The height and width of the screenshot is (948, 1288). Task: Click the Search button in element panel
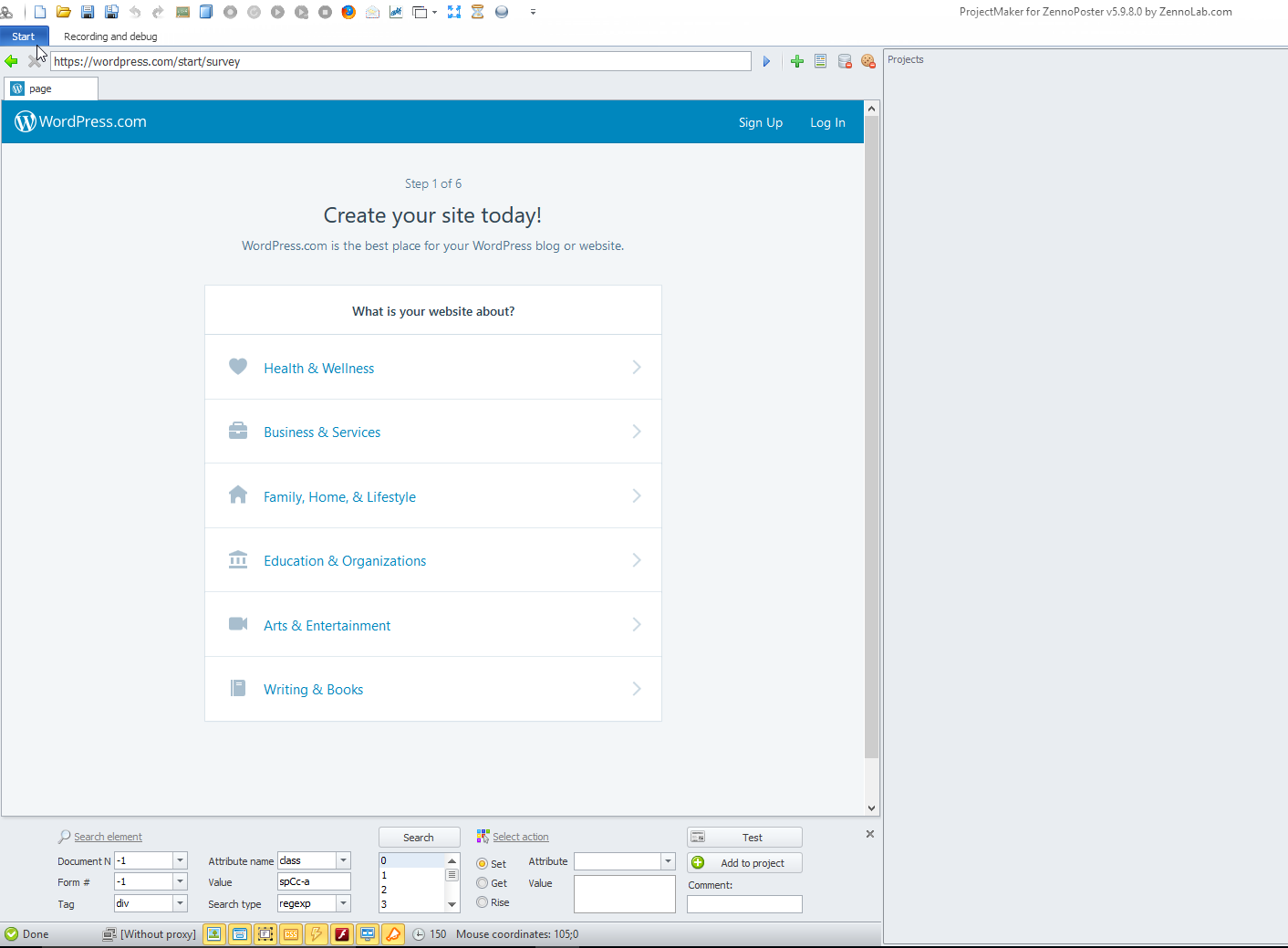tap(419, 838)
